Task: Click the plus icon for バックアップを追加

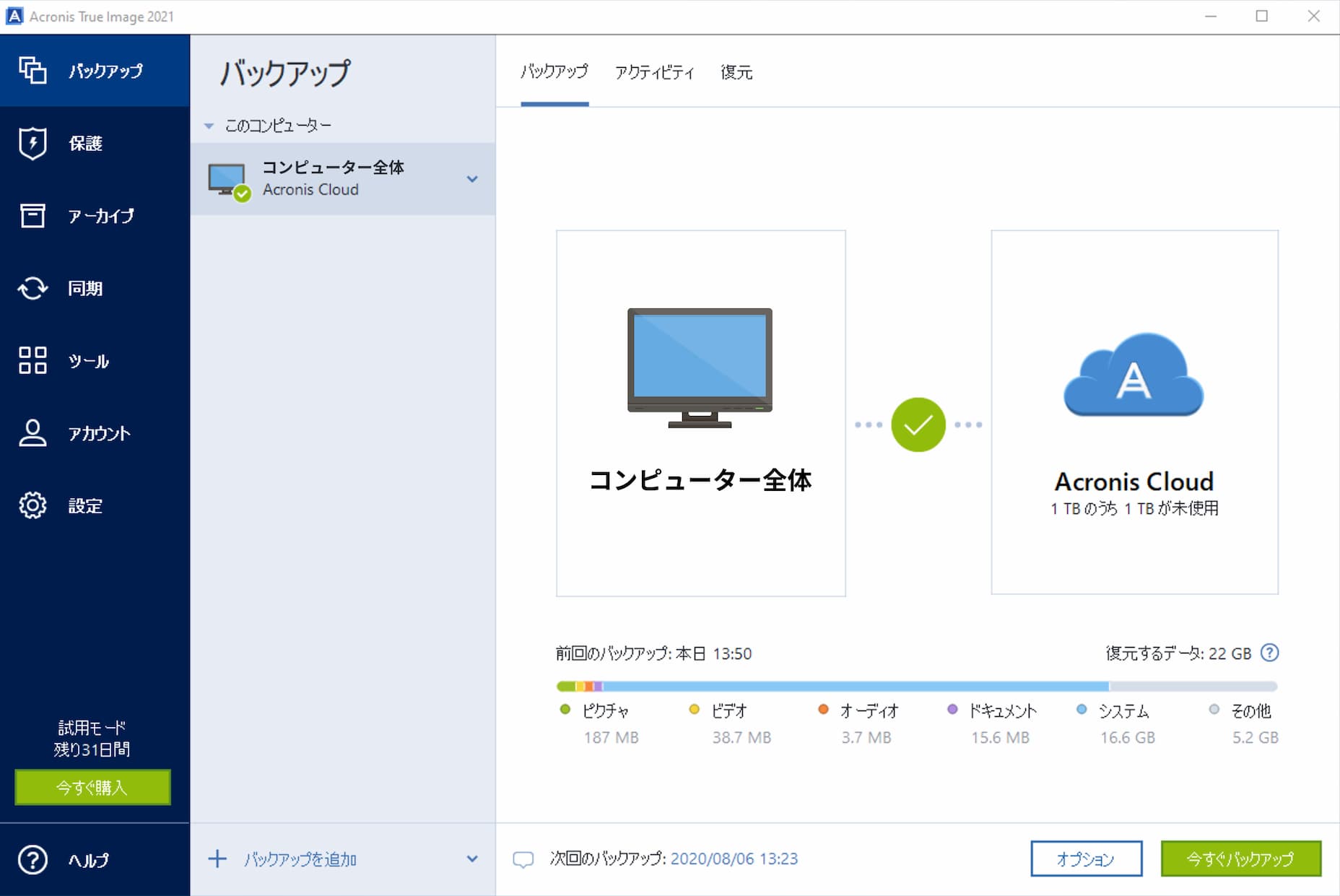Action: click(x=217, y=859)
